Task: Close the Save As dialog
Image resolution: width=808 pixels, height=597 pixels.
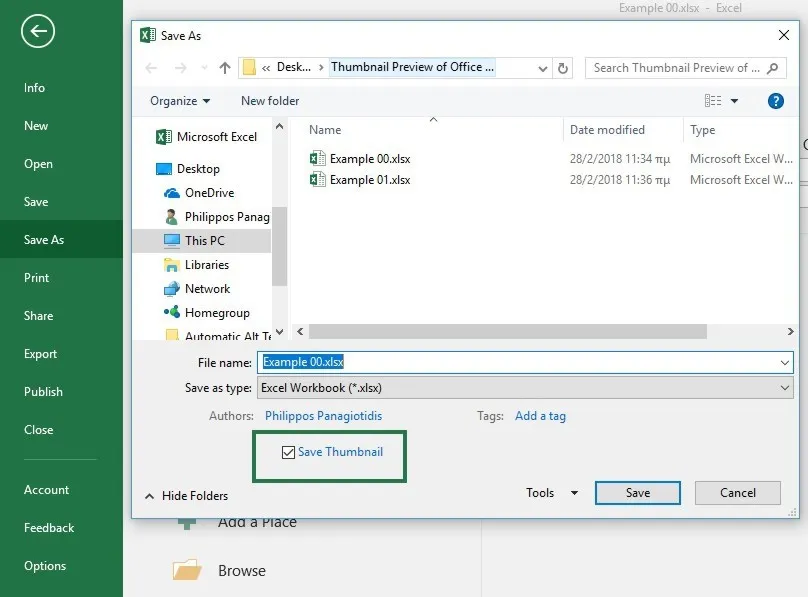Action: (784, 35)
